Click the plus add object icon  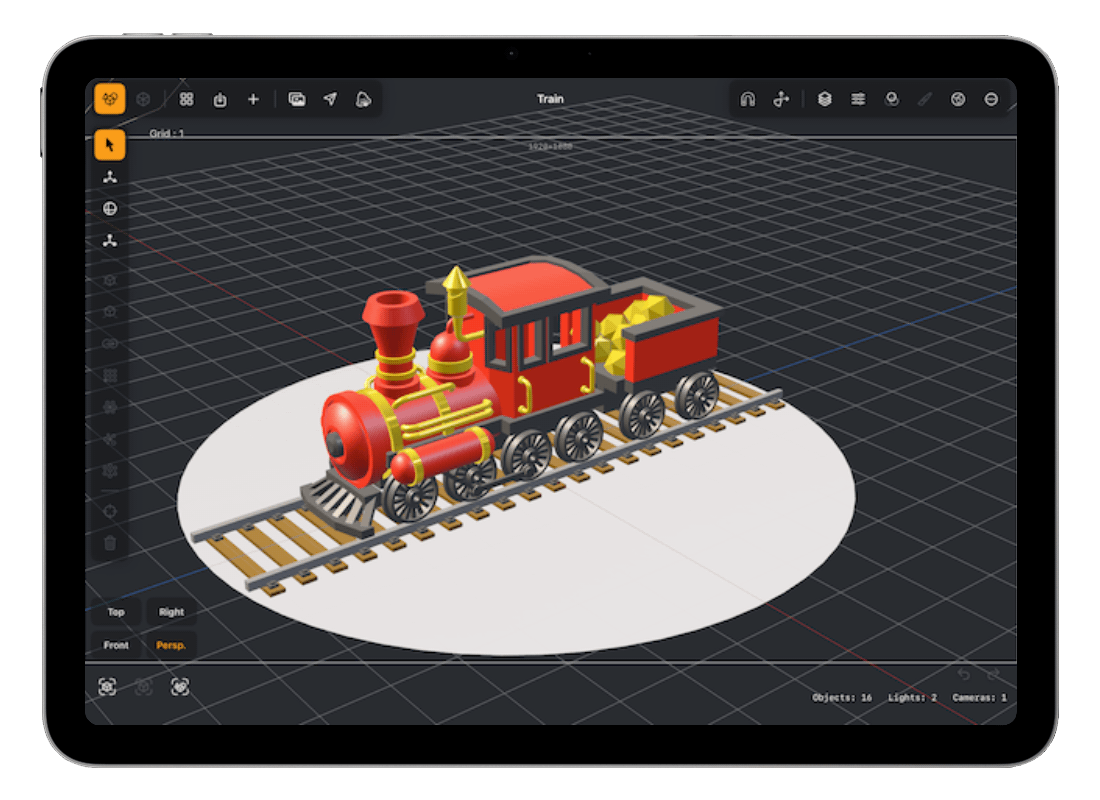pyautogui.click(x=253, y=100)
